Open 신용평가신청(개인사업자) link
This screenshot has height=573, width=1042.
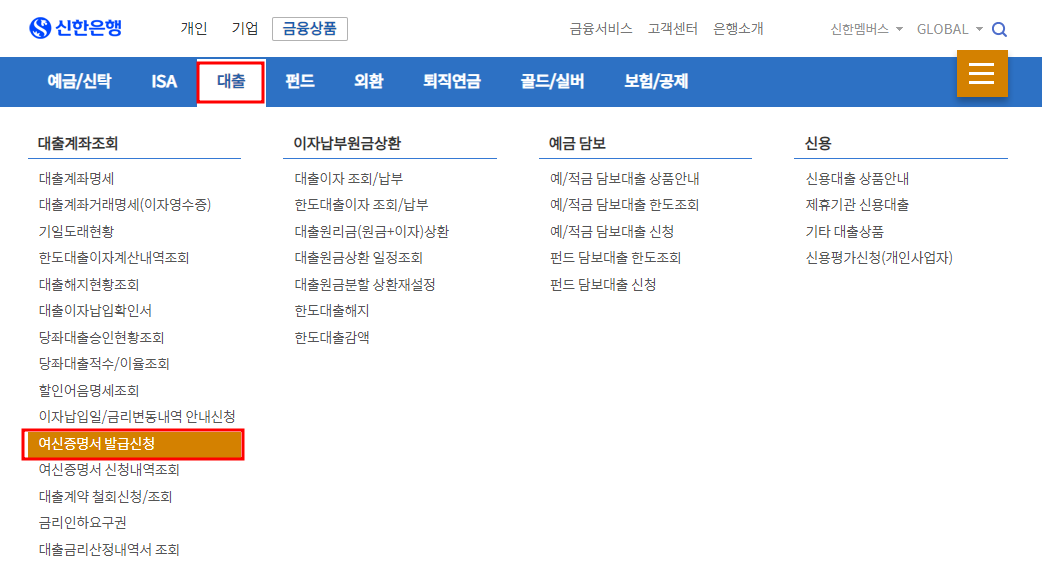click(879, 258)
